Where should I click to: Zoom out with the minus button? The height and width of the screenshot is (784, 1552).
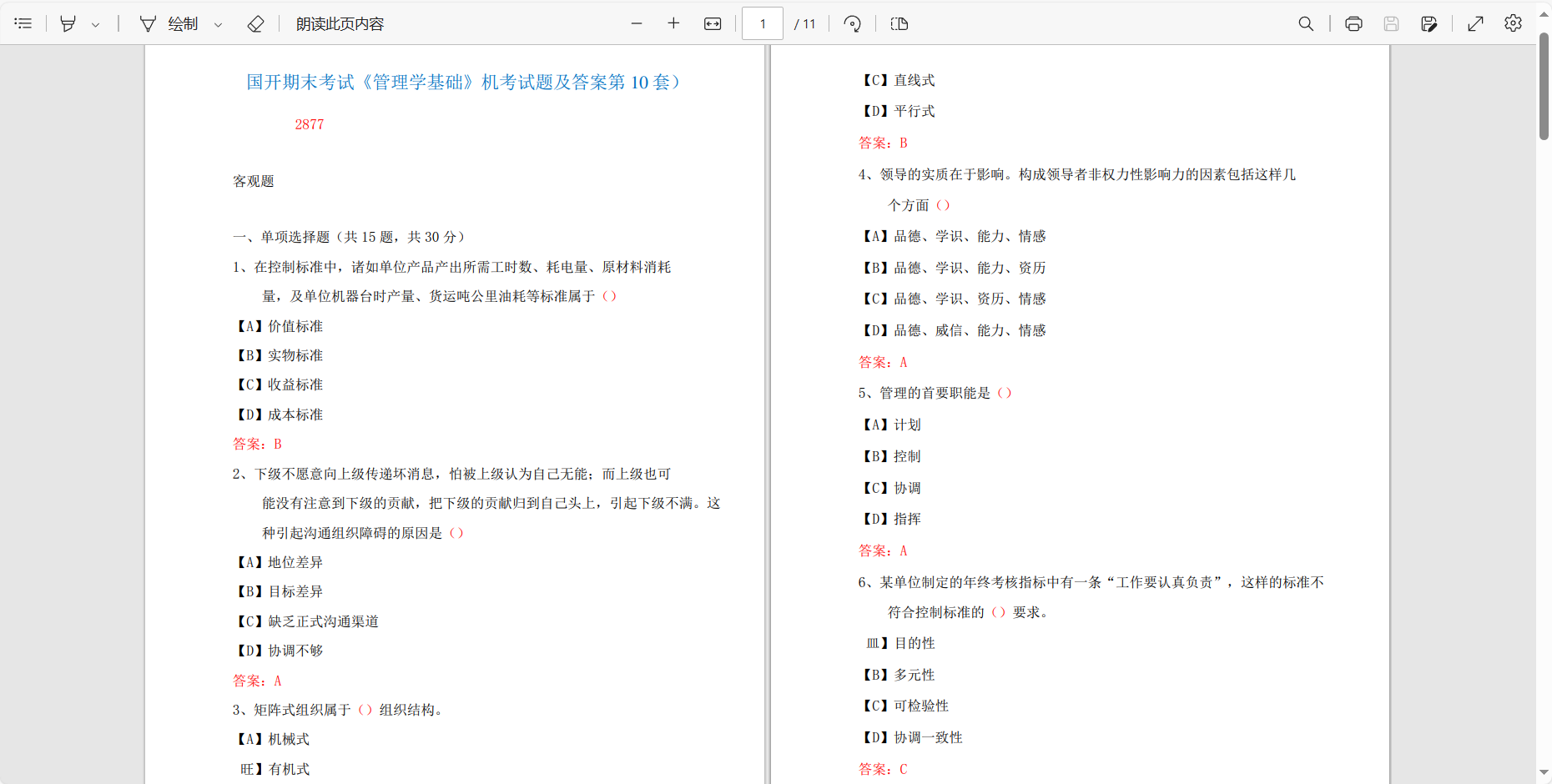point(637,23)
